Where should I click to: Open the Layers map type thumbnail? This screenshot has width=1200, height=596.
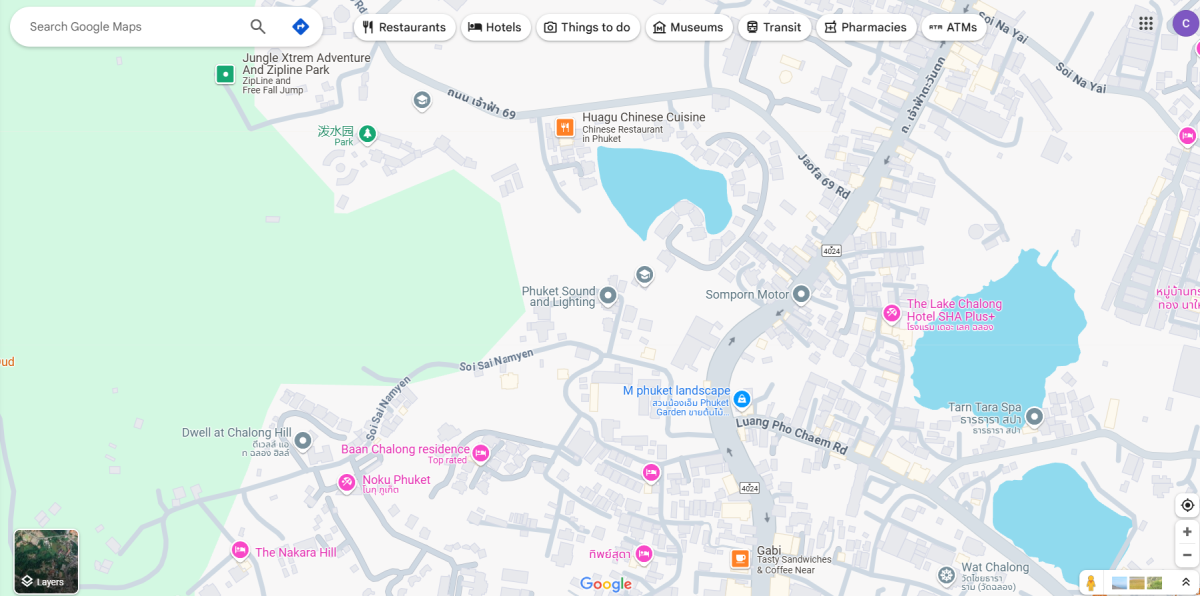click(46, 561)
